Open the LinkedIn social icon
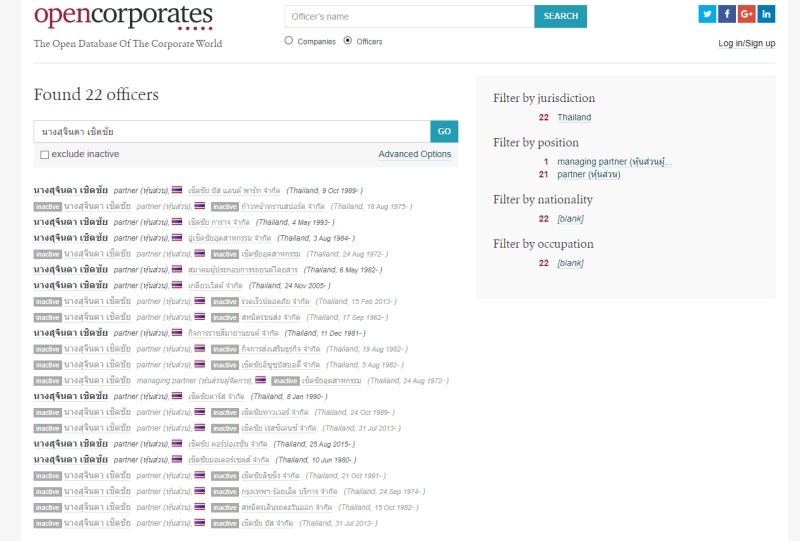Viewport: 800px width, 541px height. [767, 14]
